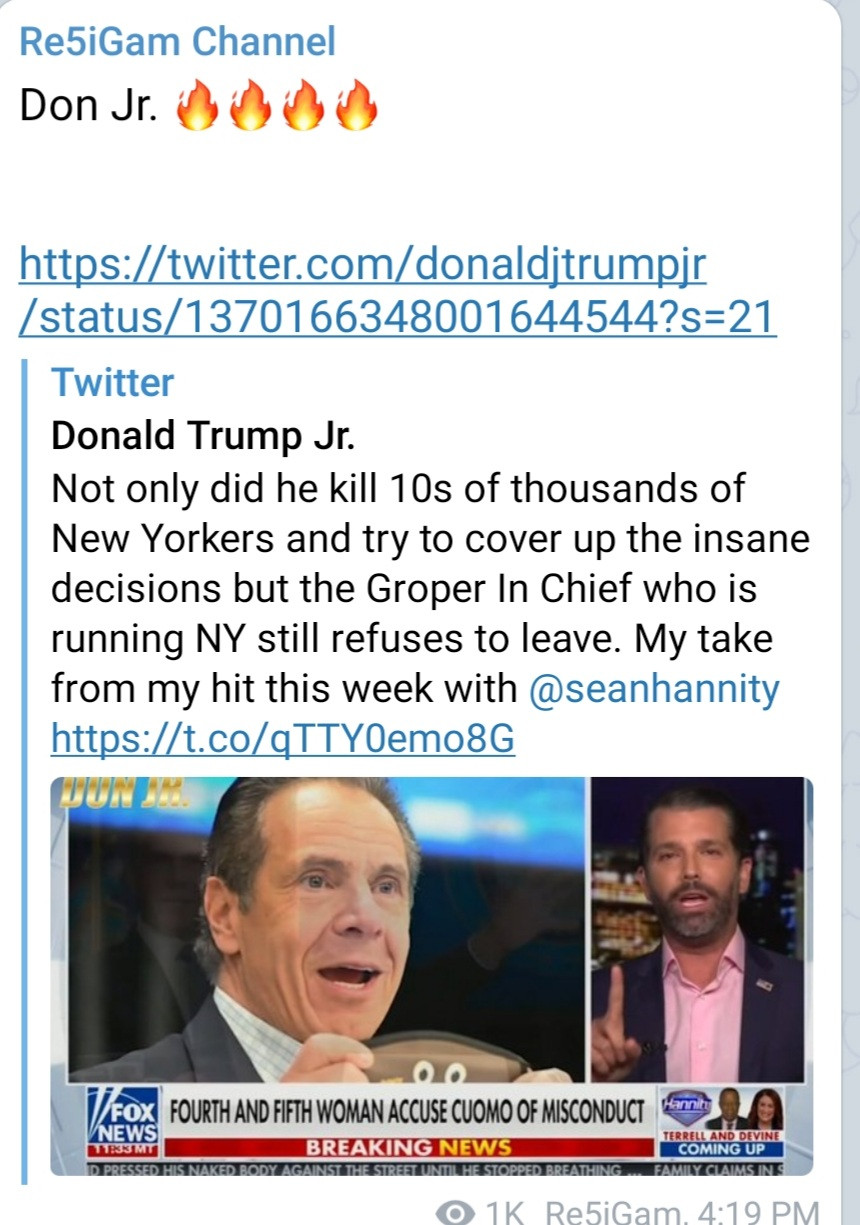
Task: Click the last fire emoji
Action: tap(357, 108)
